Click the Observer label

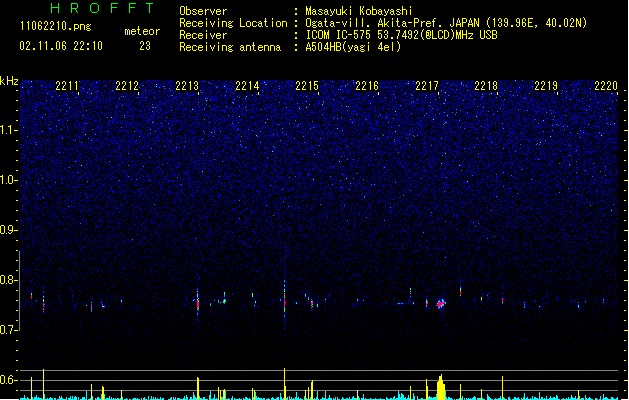point(203,11)
